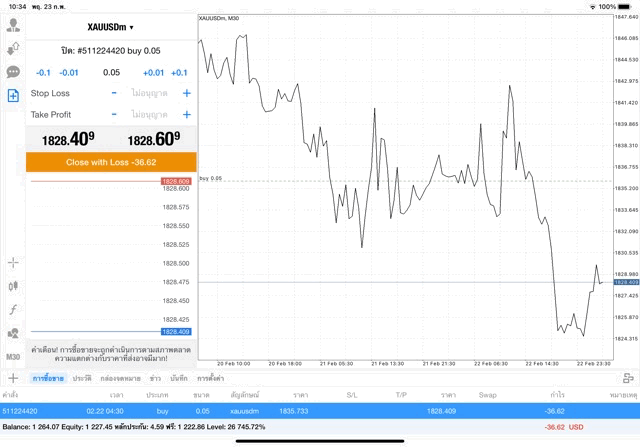Open the trade arrows icon in sidebar
The width and height of the screenshot is (640, 447).
click(13, 49)
